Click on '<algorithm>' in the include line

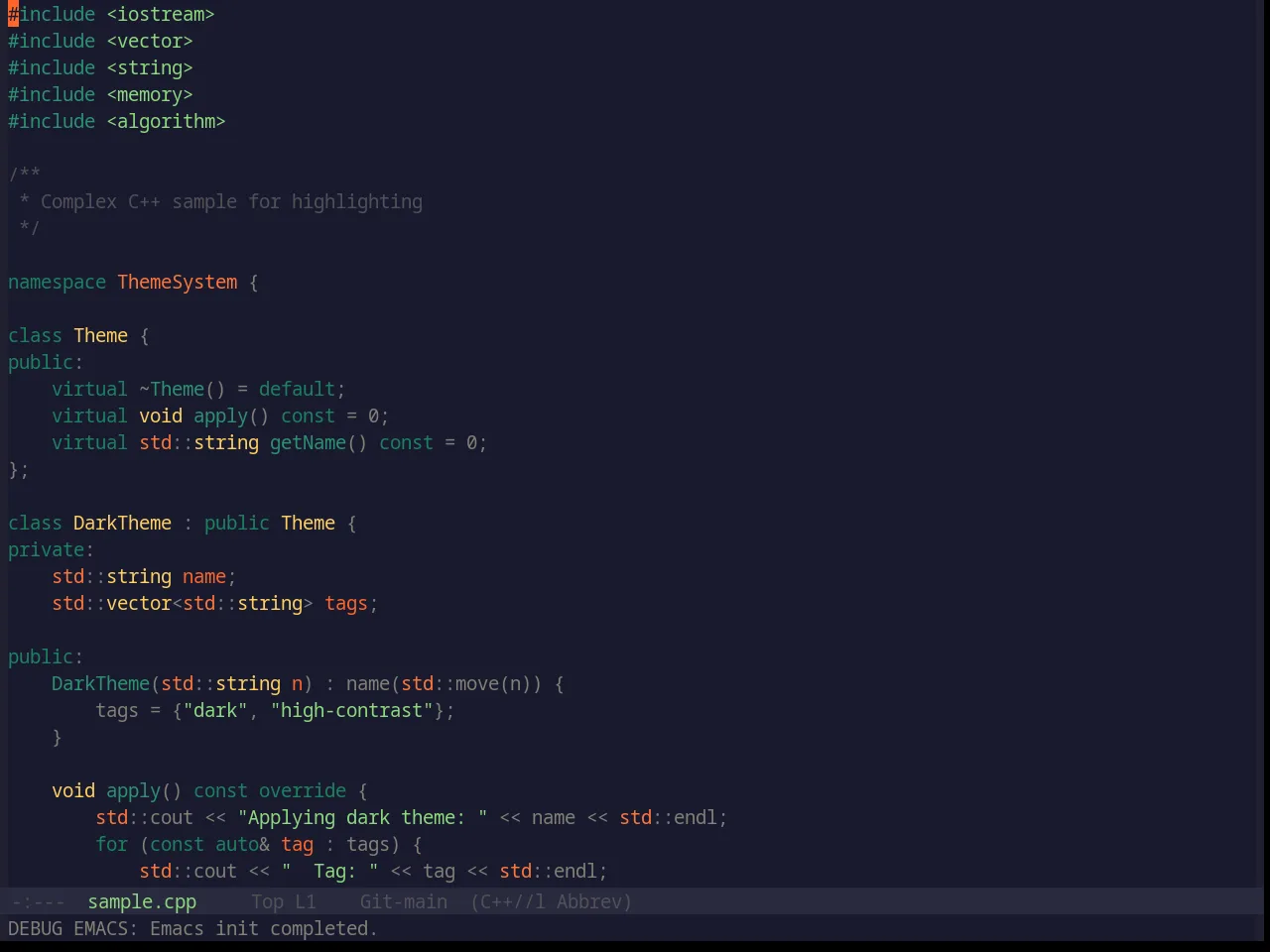click(166, 121)
